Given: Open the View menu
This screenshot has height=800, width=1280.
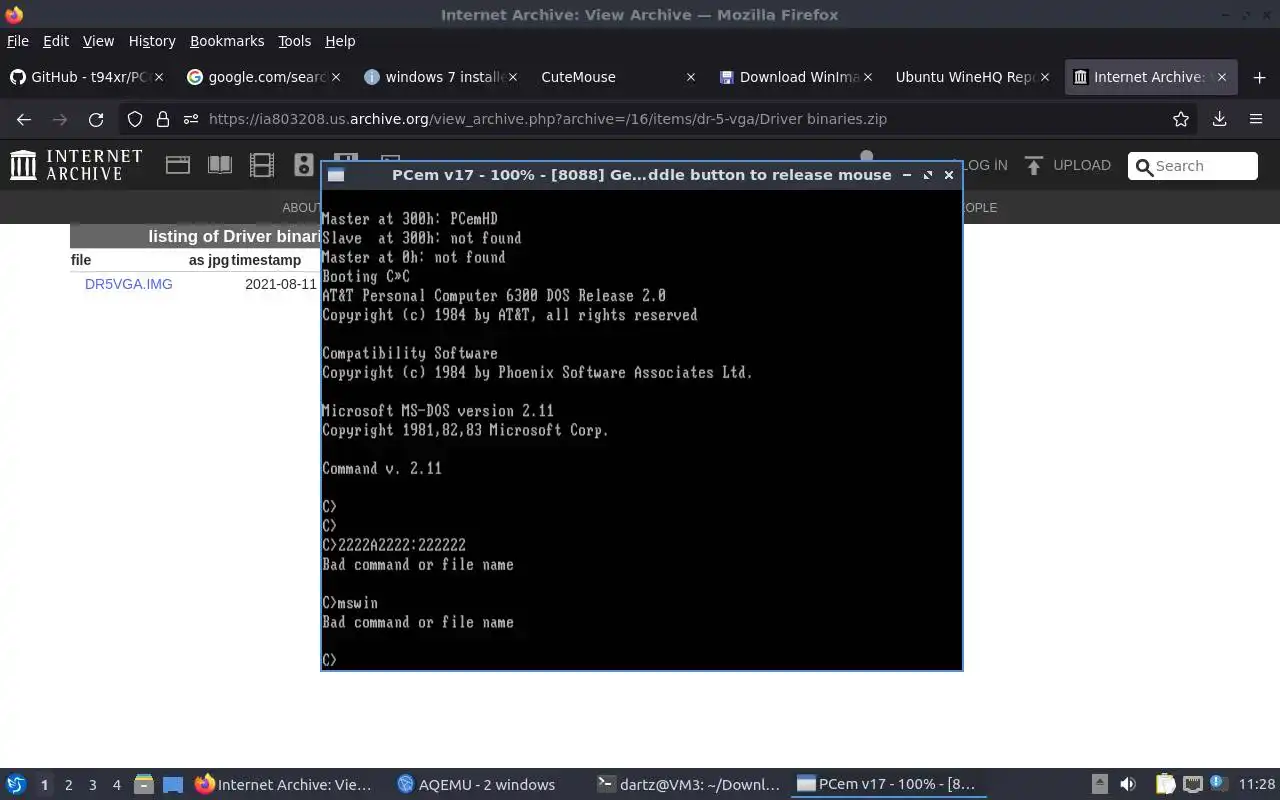Looking at the screenshot, I should pyautogui.click(x=98, y=41).
